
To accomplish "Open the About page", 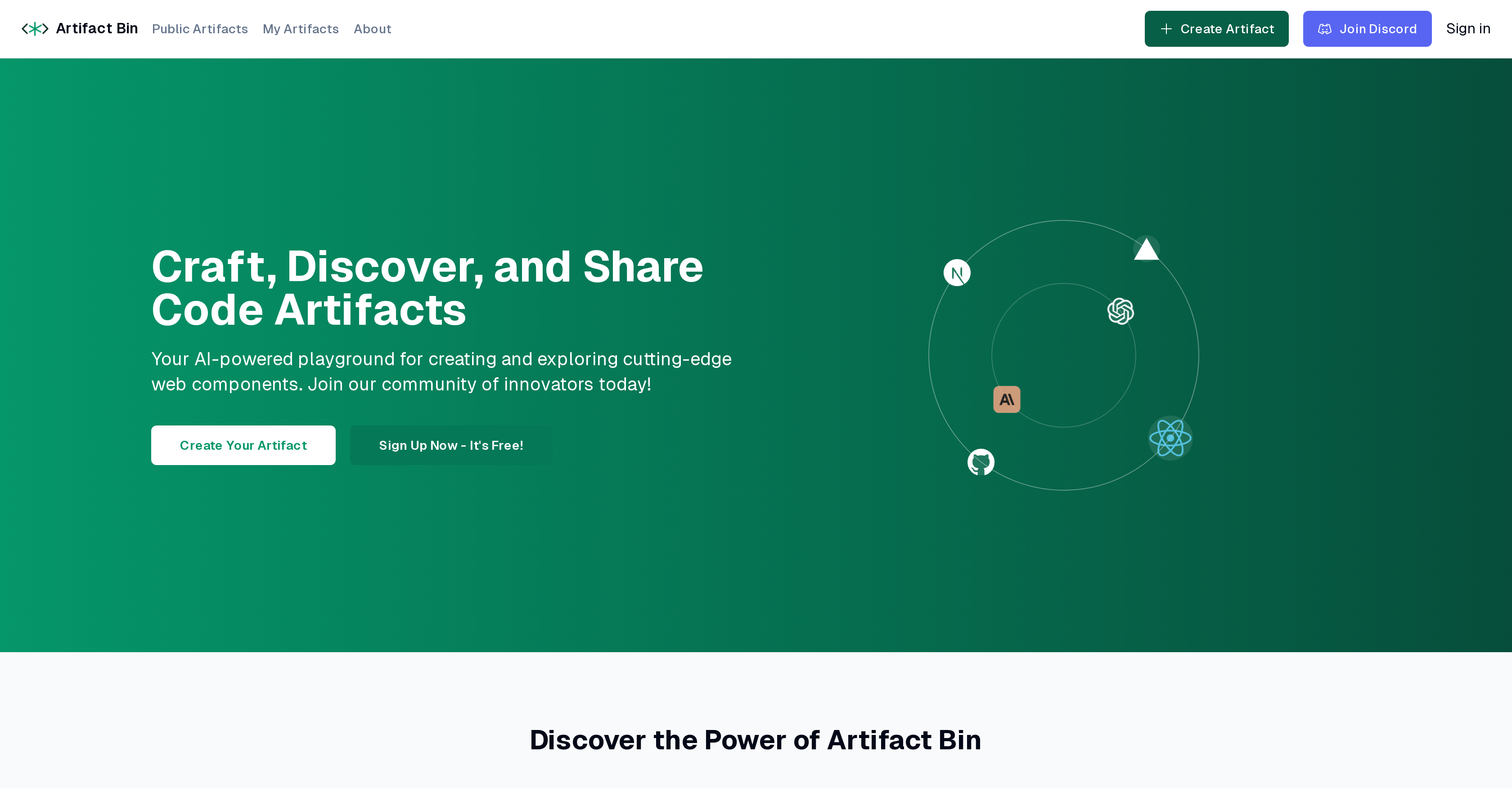I will (373, 28).
